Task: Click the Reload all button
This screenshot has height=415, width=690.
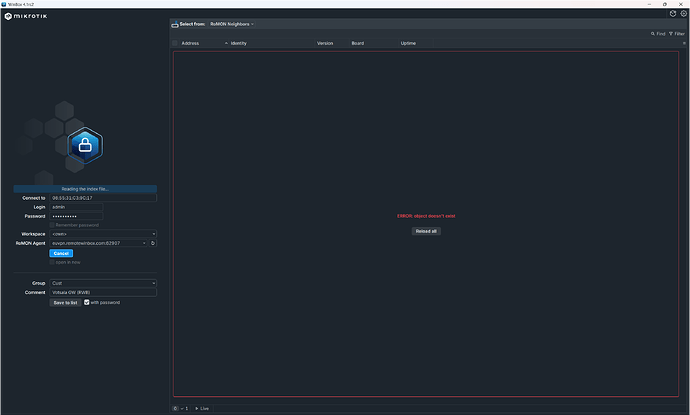Action: point(426,231)
